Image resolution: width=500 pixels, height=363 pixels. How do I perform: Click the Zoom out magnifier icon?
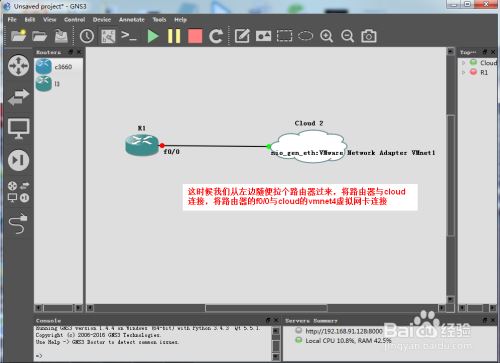(x=347, y=36)
